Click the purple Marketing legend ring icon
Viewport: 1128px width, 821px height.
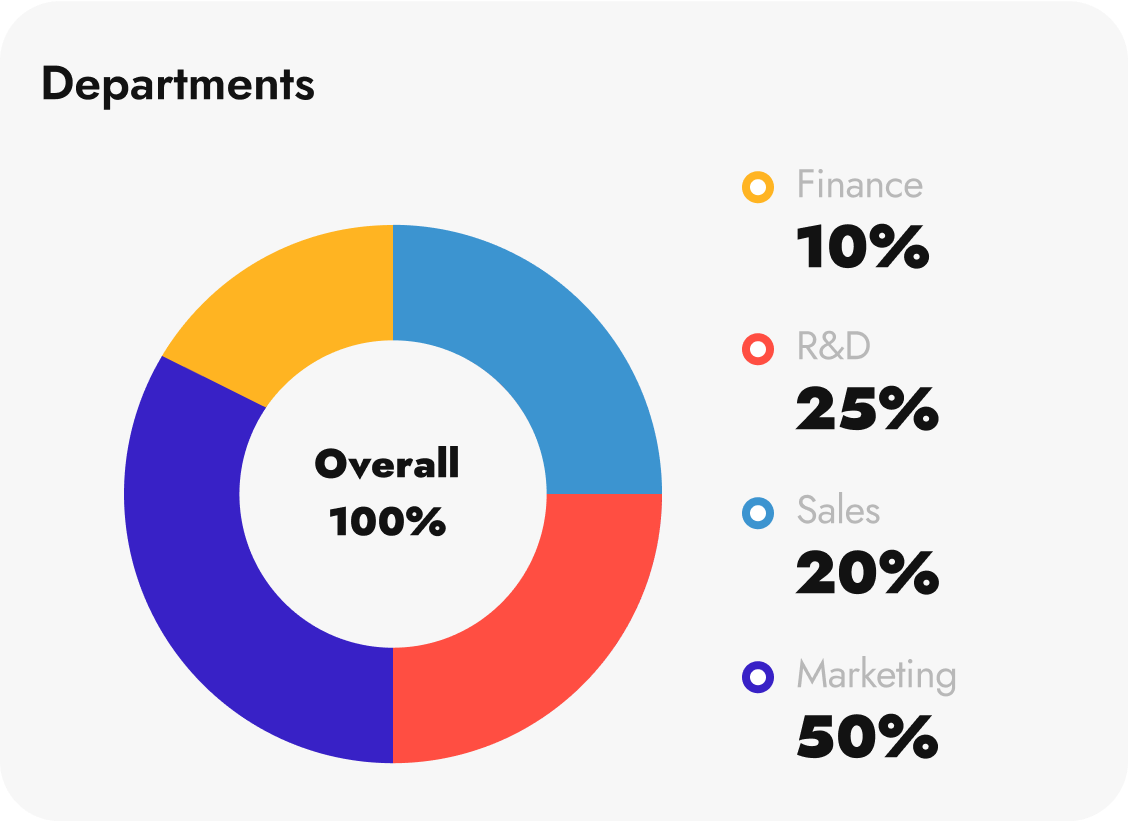pyautogui.click(x=758, y=678)
